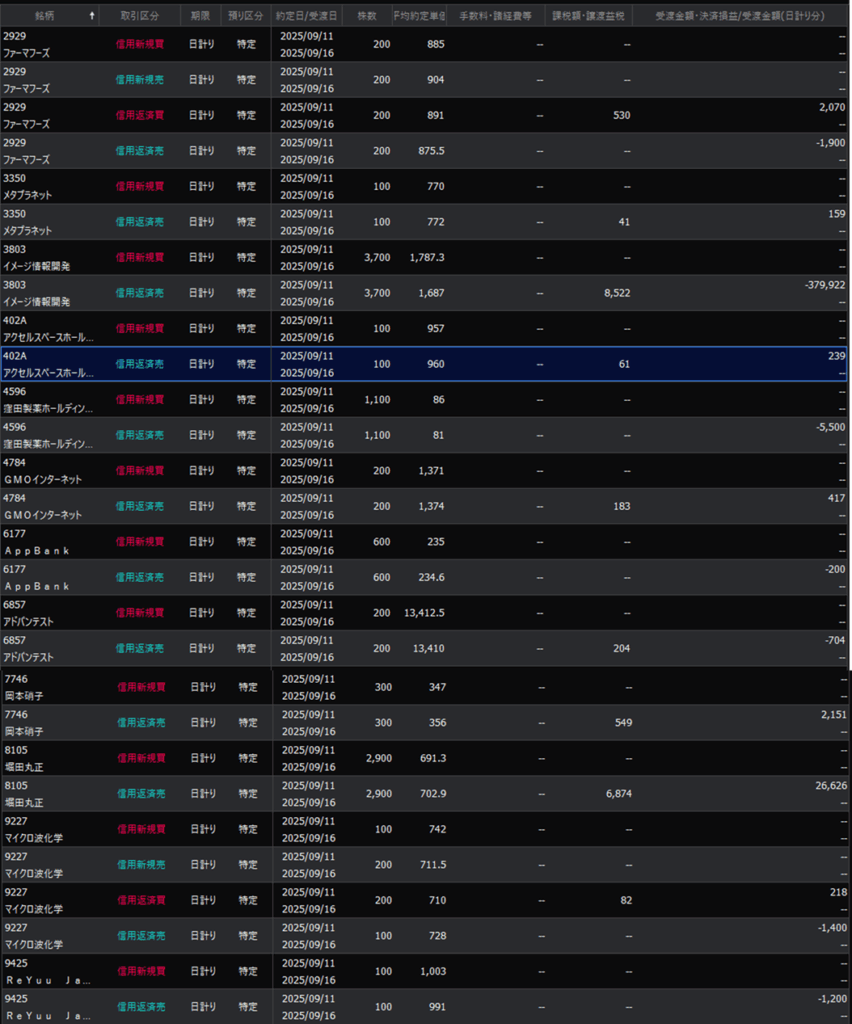
Task: Click the 課税額・譲渡益税 column header
Action: pos(589,16)
